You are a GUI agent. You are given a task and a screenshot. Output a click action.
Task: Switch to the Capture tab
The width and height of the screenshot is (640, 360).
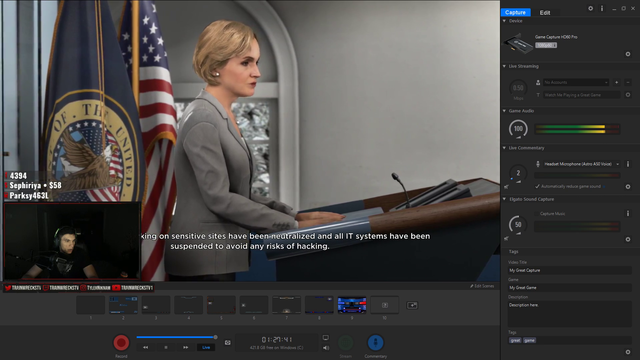coord(516,12)
